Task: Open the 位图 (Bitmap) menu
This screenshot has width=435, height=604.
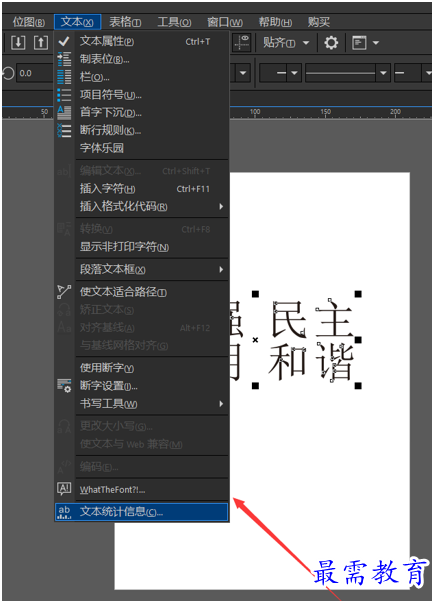Action: point(29,22)
